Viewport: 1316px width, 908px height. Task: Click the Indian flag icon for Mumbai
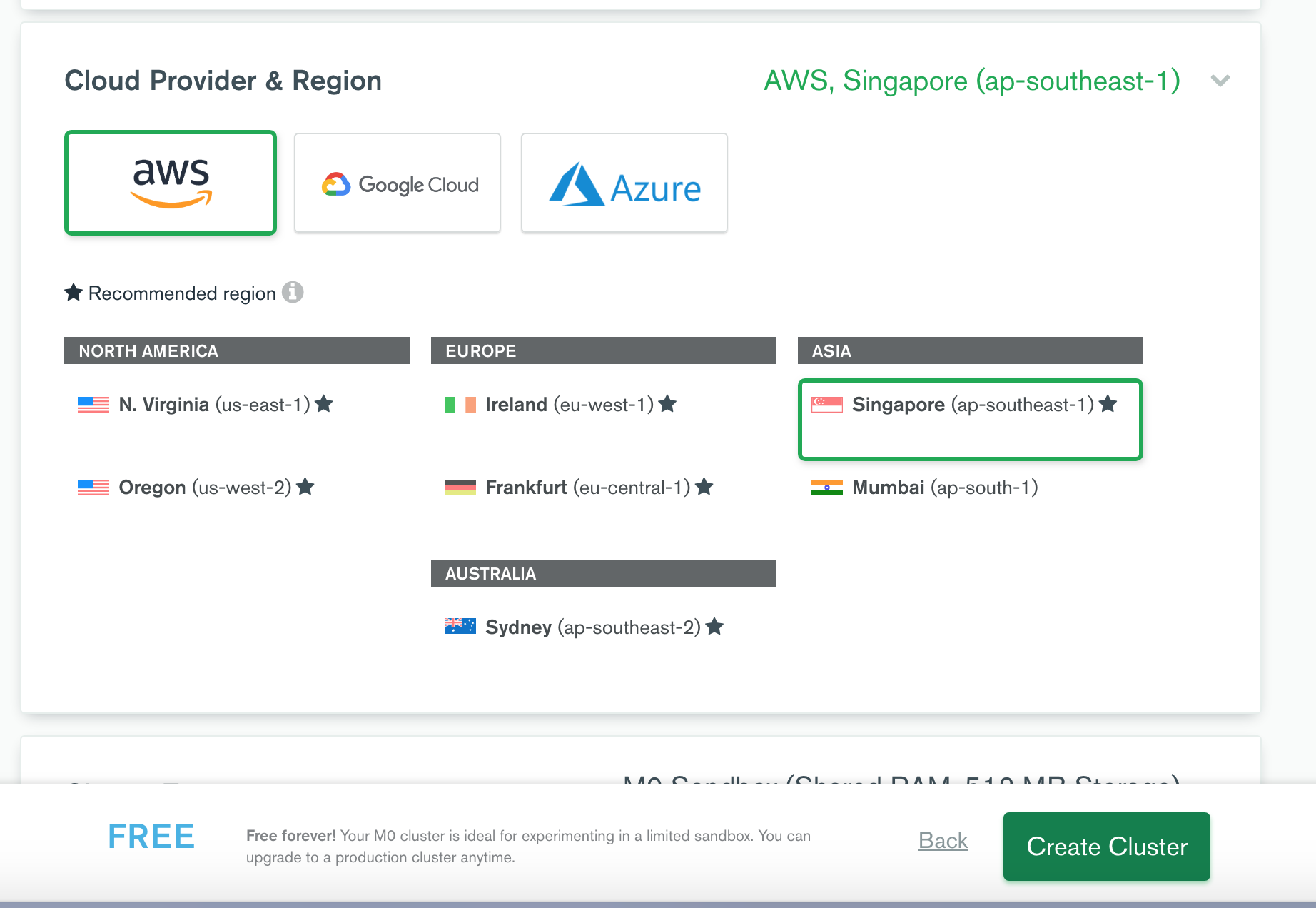click(827, 488)
